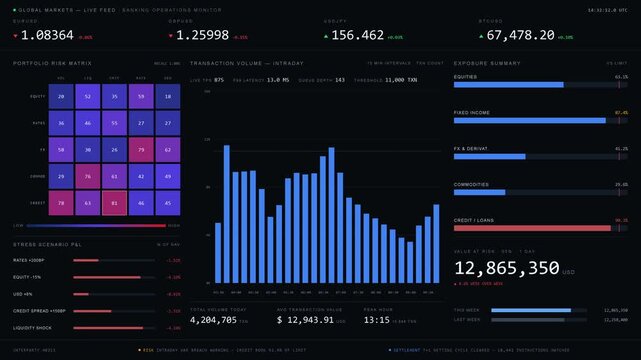The height and width of the screenshot is (360, 641).
Task: Click the threshold value 11,000 TXN
Action: click(401, 80)
